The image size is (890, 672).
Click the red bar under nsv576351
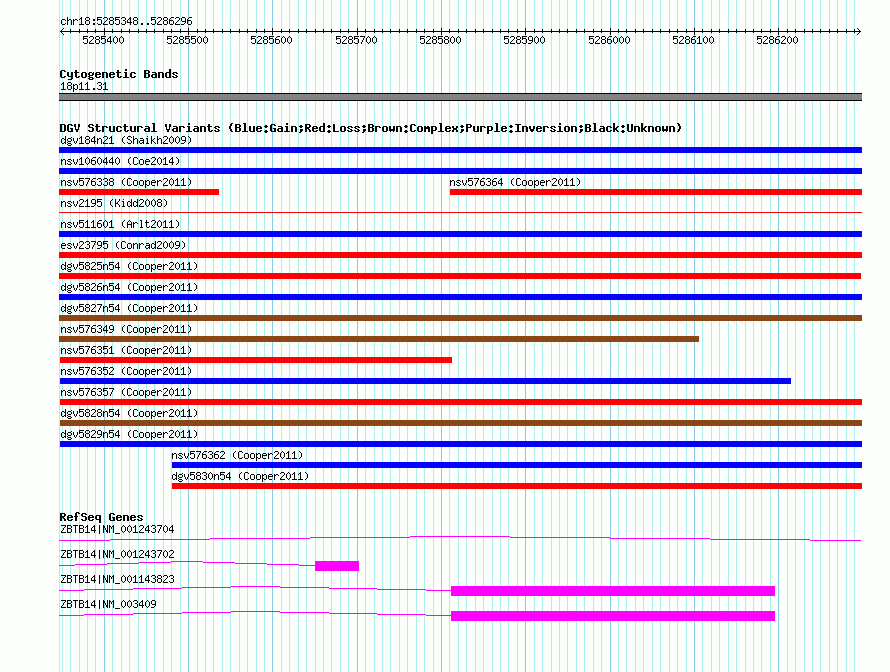(255, 360)
